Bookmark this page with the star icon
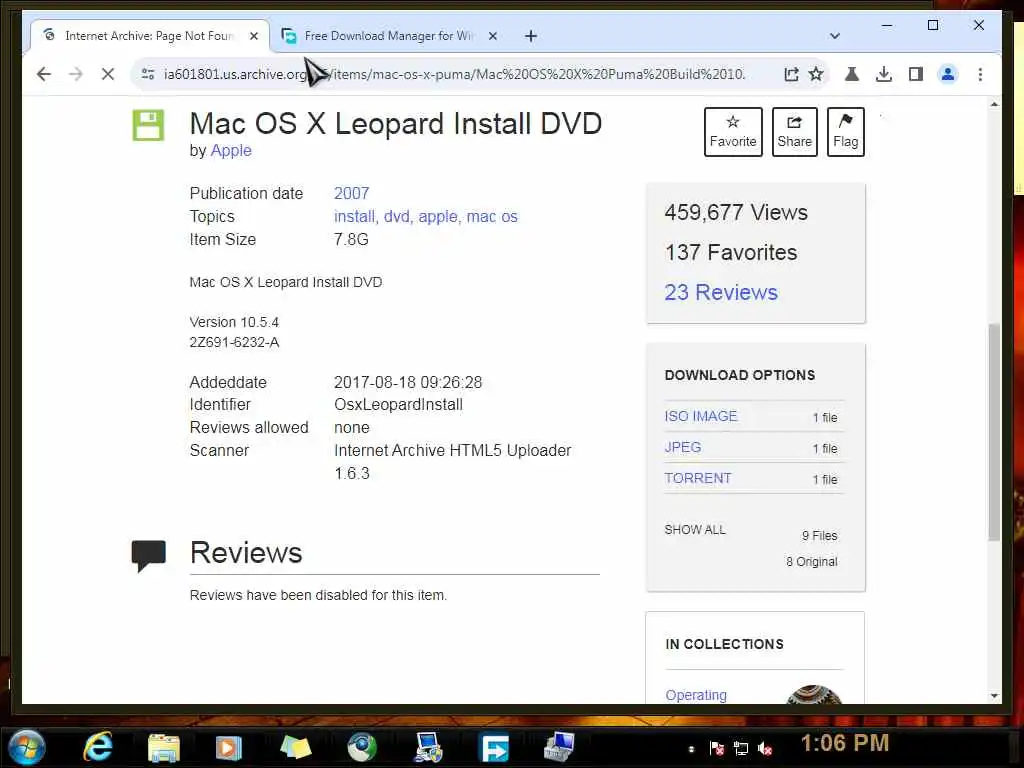The image size is (1024, 768). coord(816,74)
